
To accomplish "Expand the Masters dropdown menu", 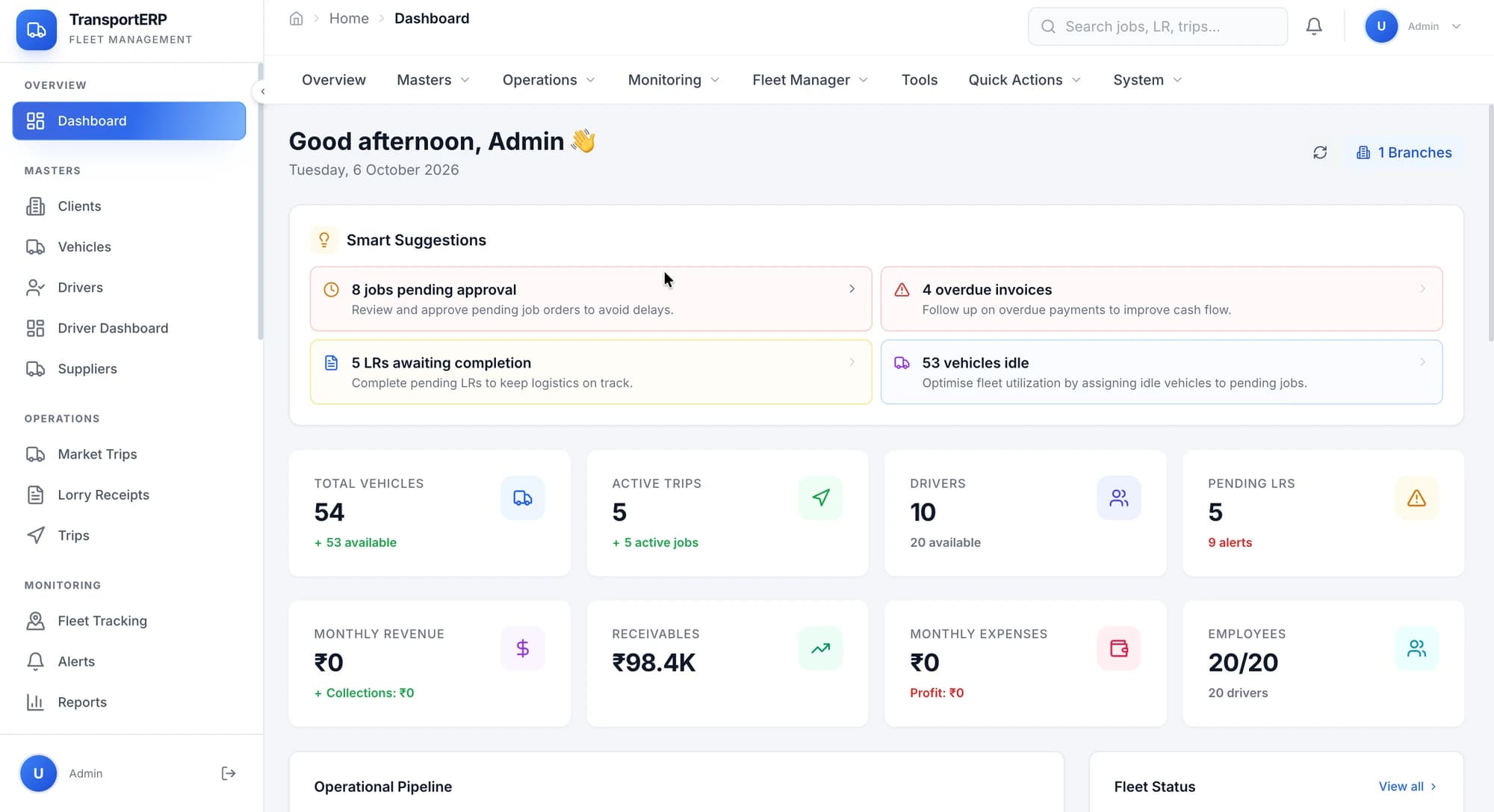I will tap(433, 80).
